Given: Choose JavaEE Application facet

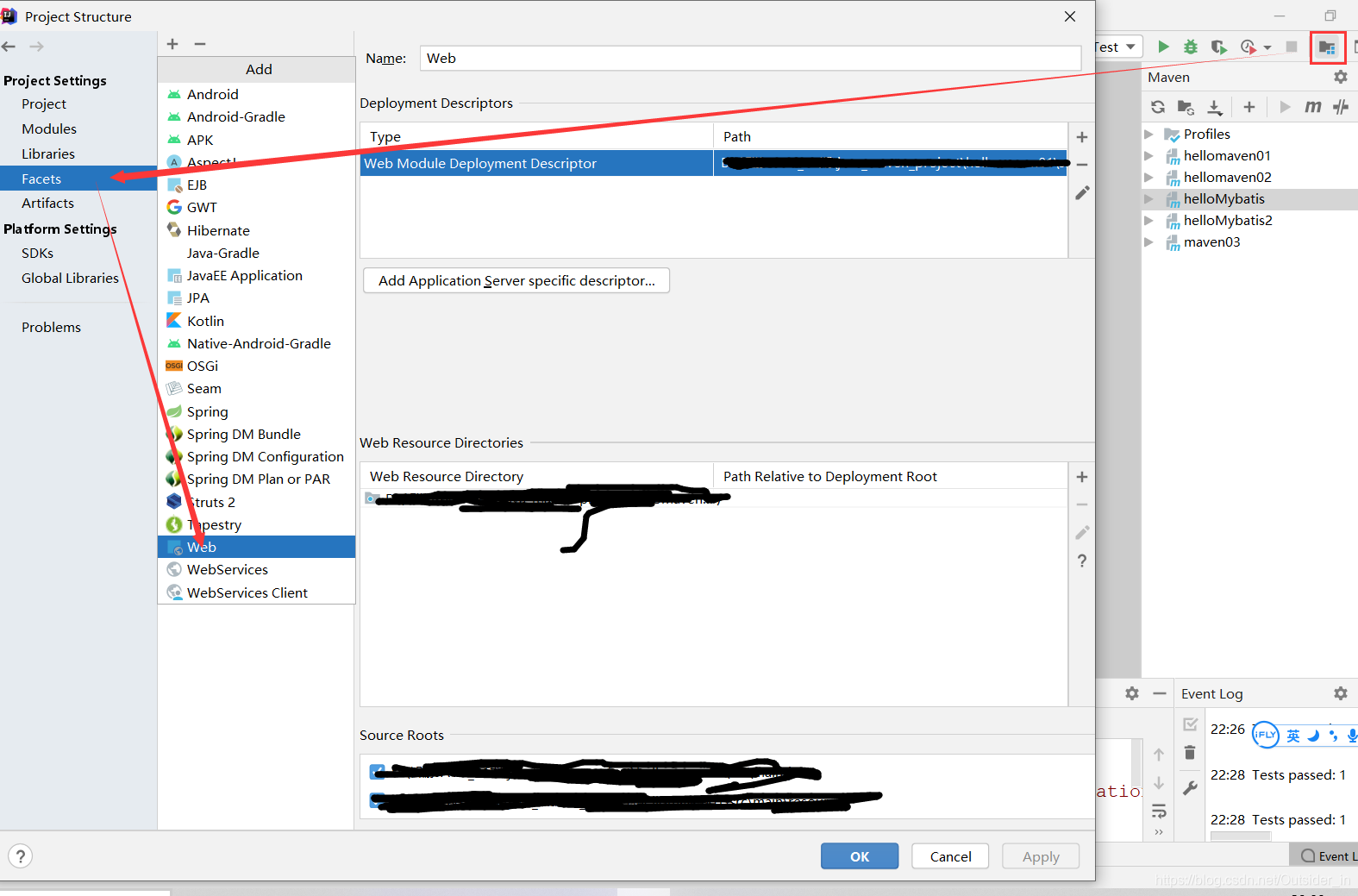Looking at the screenshot, I should 256,275.
